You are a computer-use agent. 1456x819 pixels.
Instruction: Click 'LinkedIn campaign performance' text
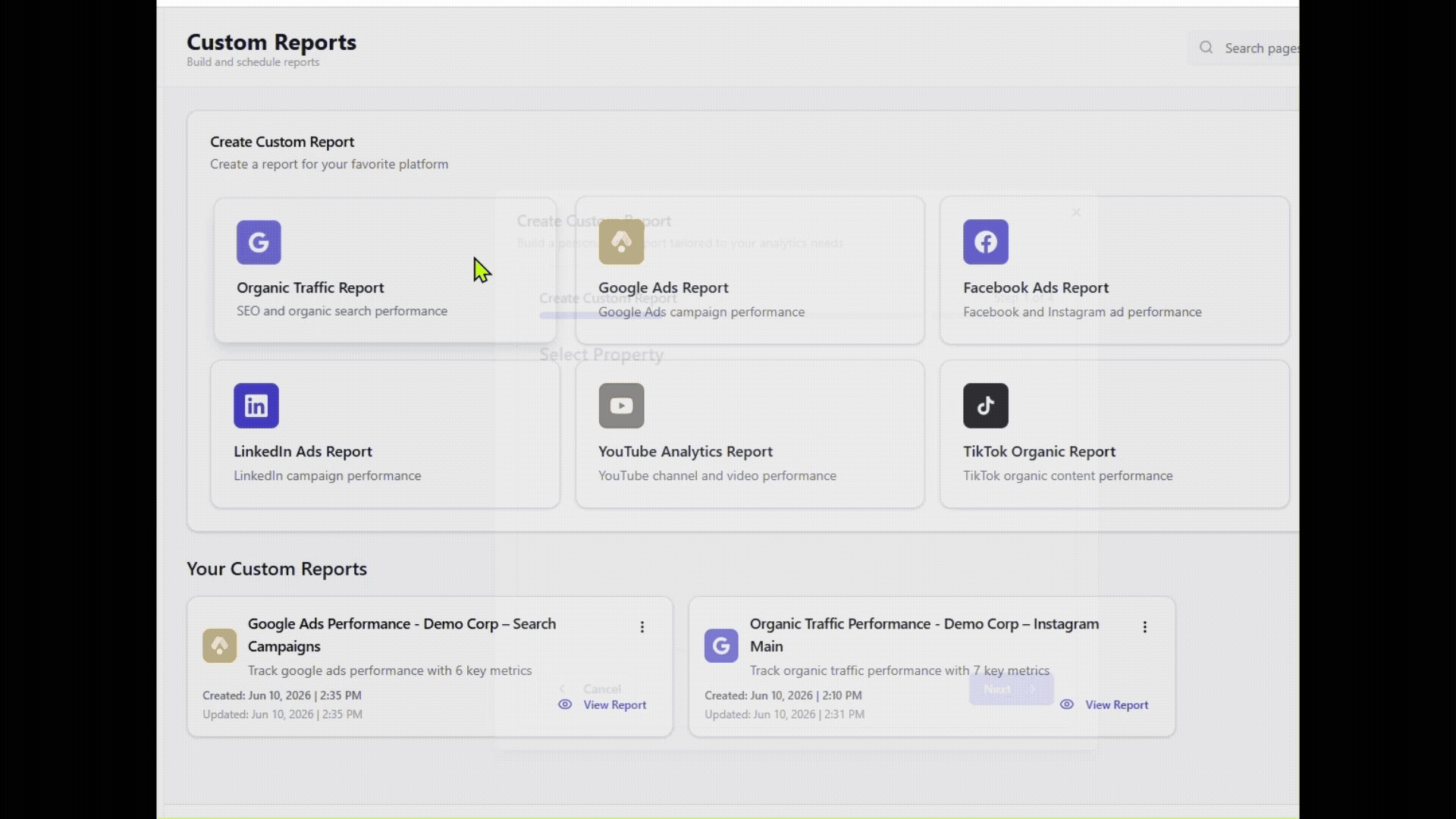pyautogui.click(x=328, y=475)
